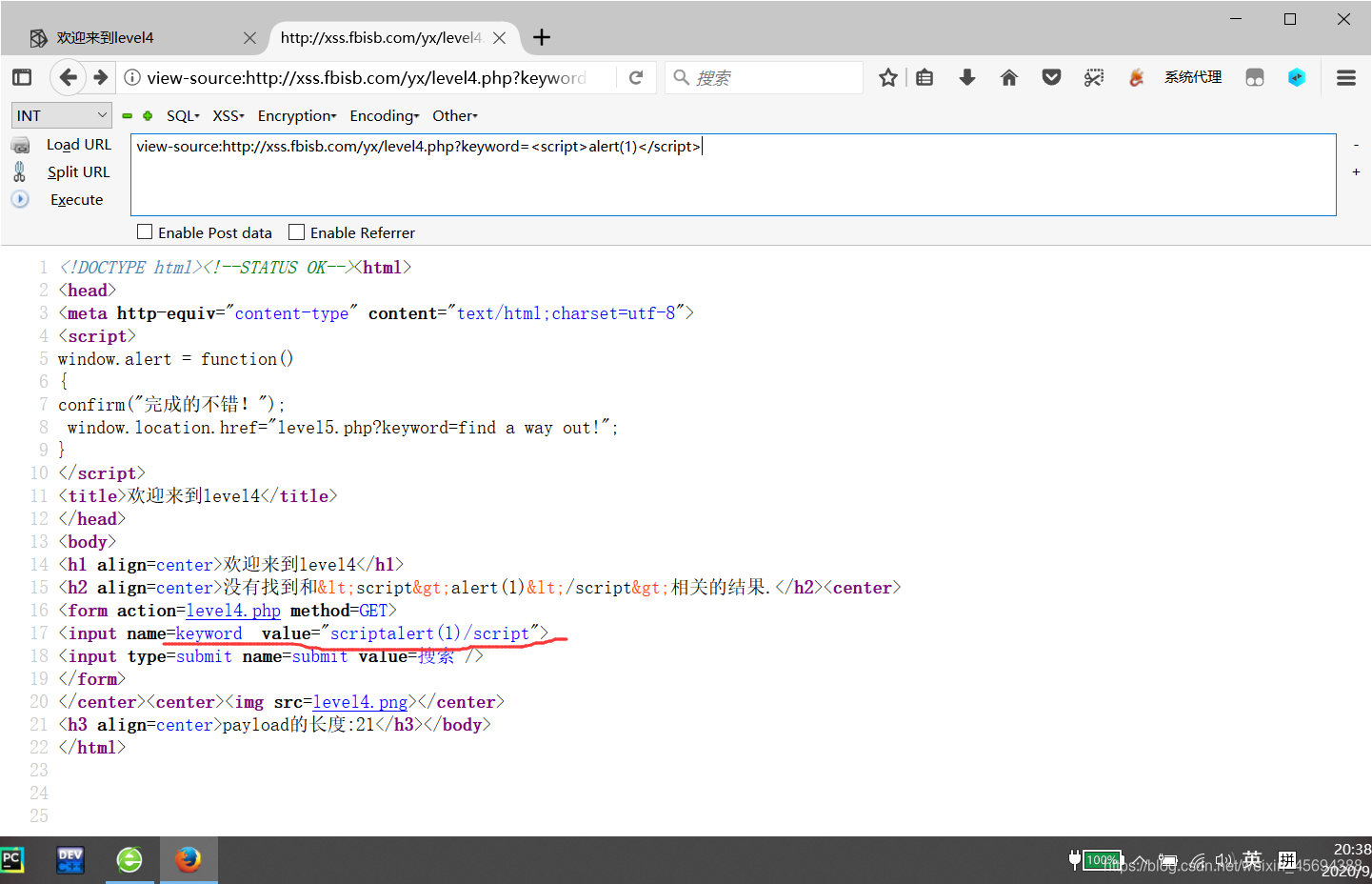Open Firefox from the taskbar
The image size is (1372, 884).
pos(189,860)
